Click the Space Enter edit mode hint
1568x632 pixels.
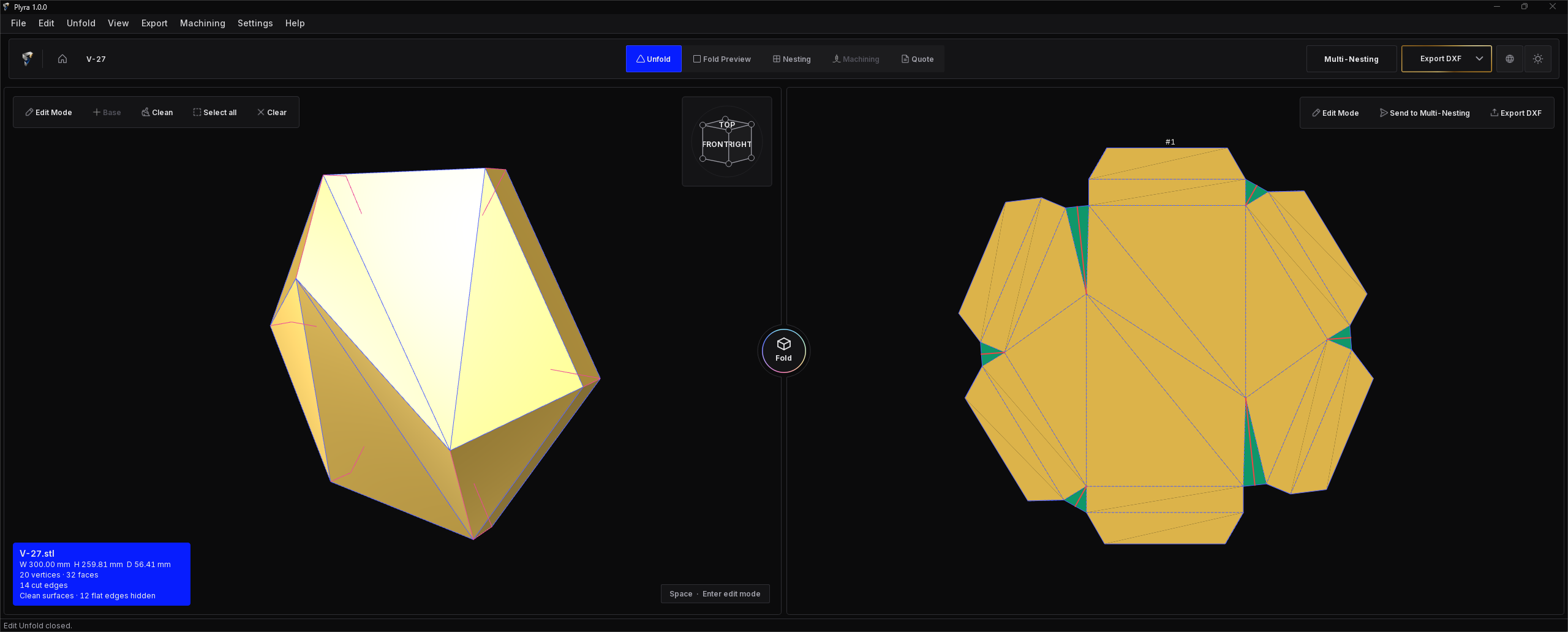(715, 594)
